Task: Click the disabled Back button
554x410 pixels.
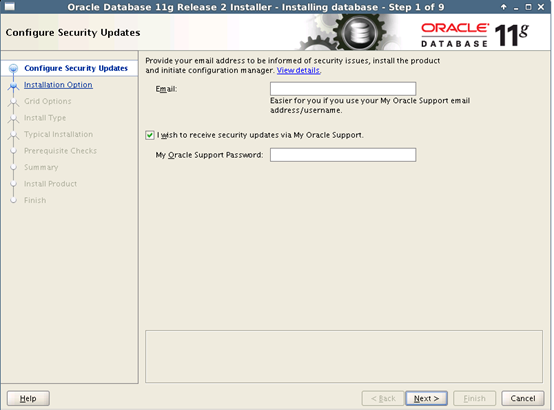Action: click(383, 398)
